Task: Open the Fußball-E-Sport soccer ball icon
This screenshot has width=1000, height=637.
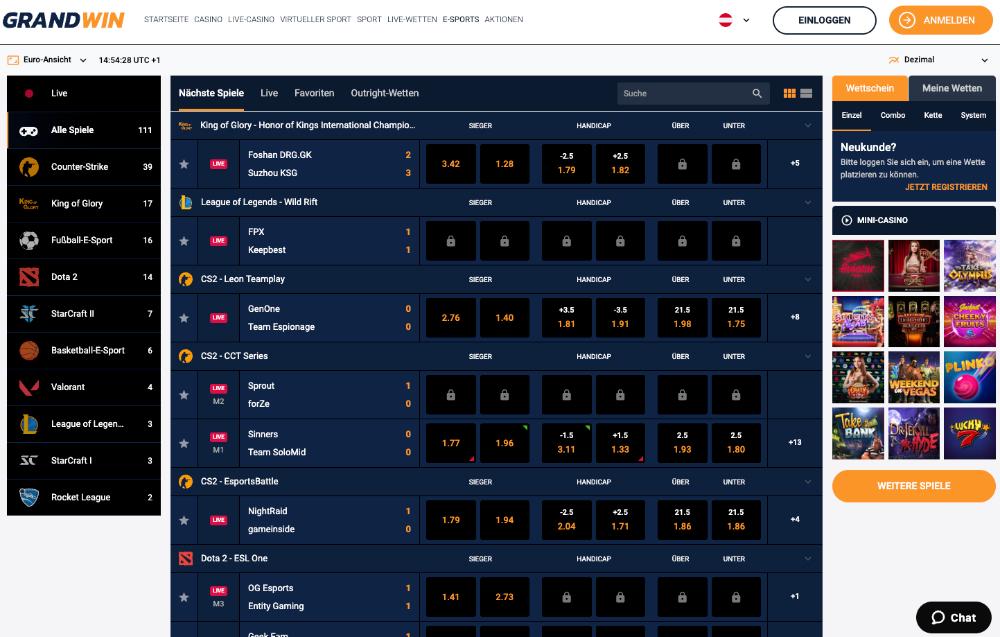Action: [x=29, y=240]
